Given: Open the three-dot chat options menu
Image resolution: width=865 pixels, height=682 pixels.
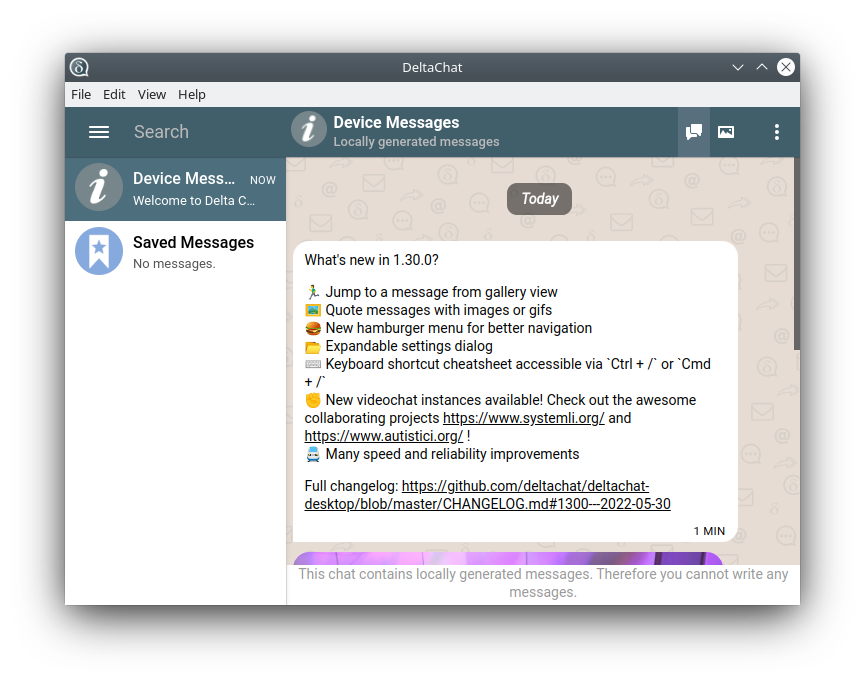Looking at the screenshot, I should (776, 132).
